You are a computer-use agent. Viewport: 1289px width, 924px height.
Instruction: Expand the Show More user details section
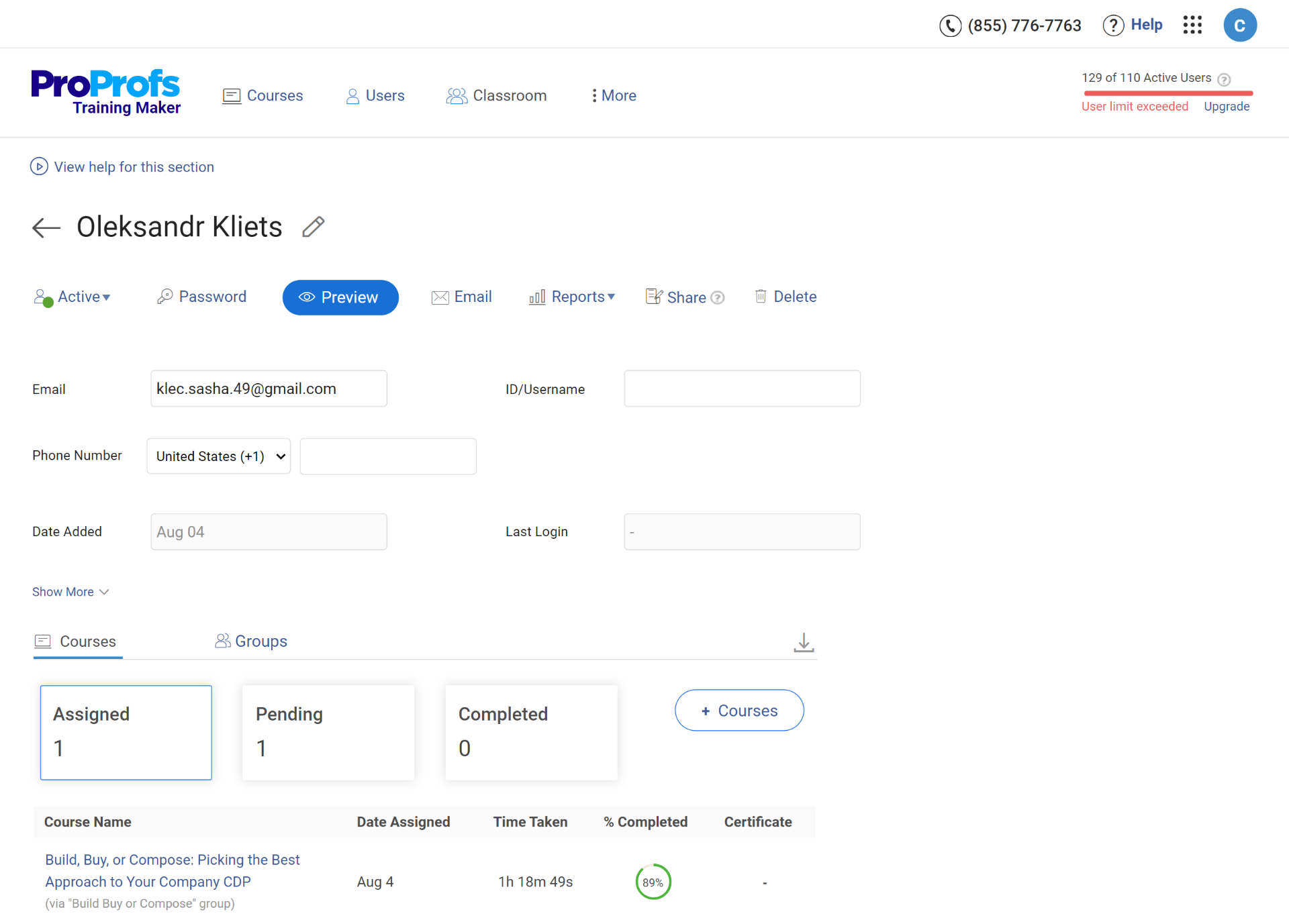coord(71,591)
